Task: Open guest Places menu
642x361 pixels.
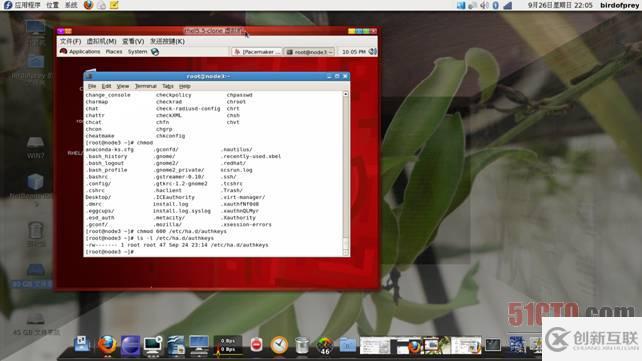Action: click(x=114, y=52)
